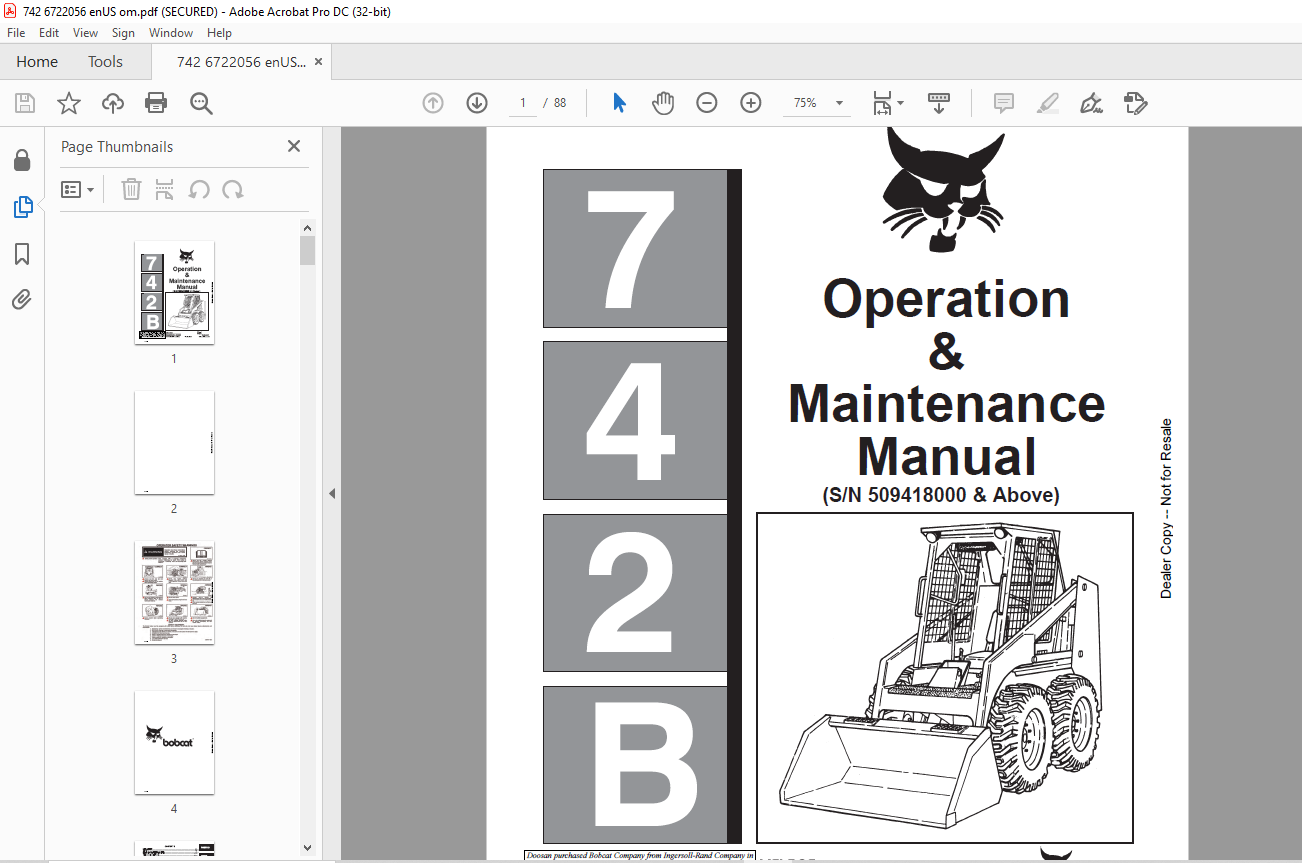Zoom in with the plus icon

click(x=751, y=103)
